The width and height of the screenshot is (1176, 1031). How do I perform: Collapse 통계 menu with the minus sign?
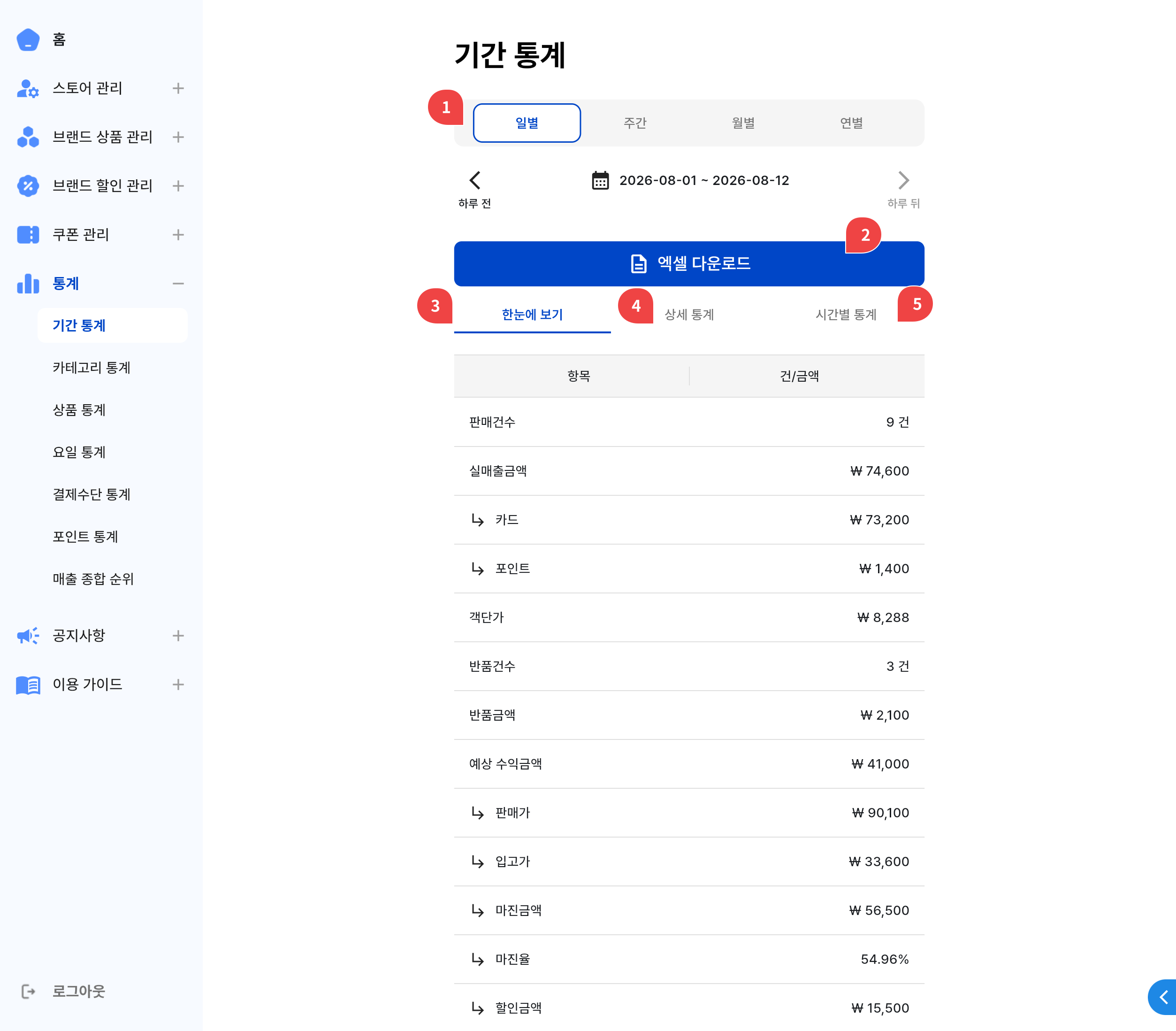pyautogui.click(x=178, y=284)
